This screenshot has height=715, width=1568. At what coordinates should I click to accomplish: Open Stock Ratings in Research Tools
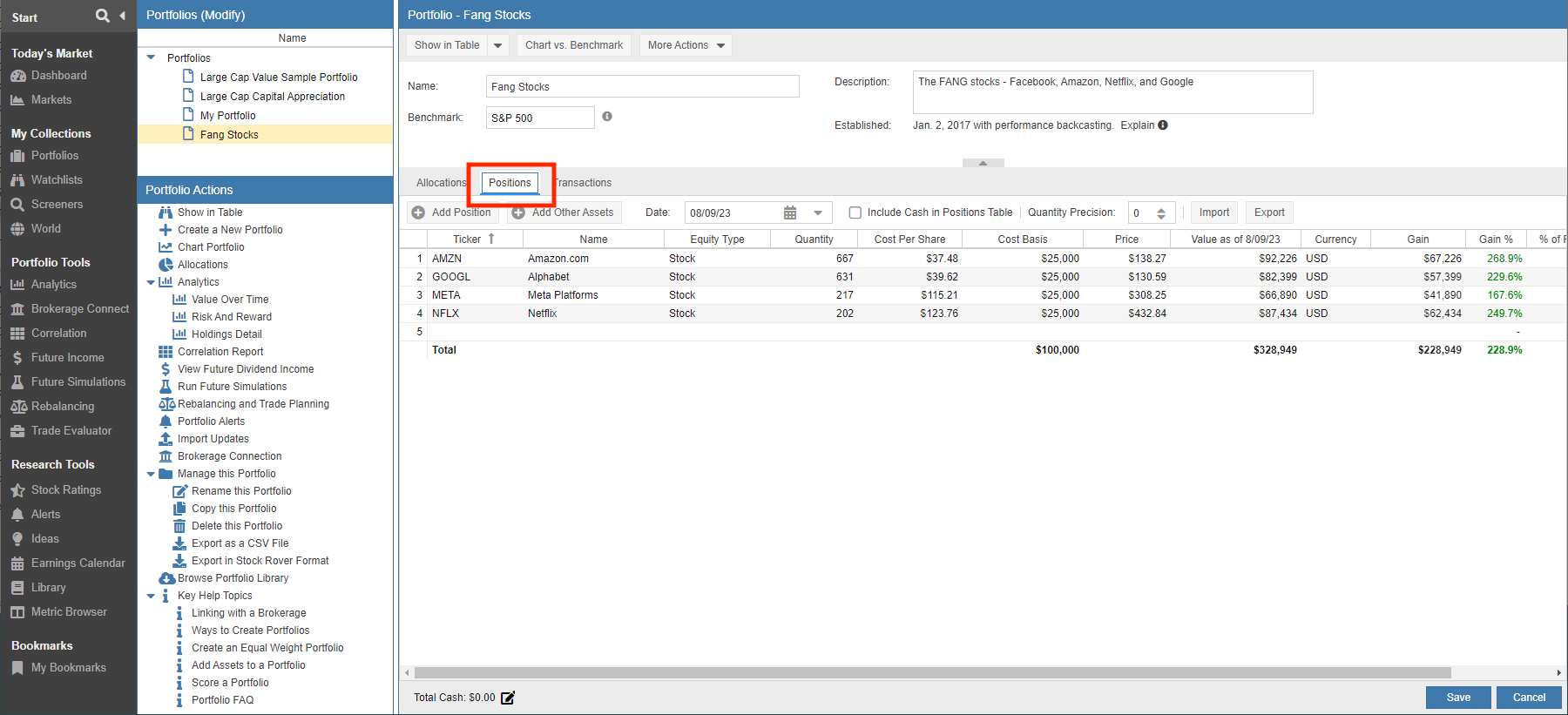tap(65, 490)
